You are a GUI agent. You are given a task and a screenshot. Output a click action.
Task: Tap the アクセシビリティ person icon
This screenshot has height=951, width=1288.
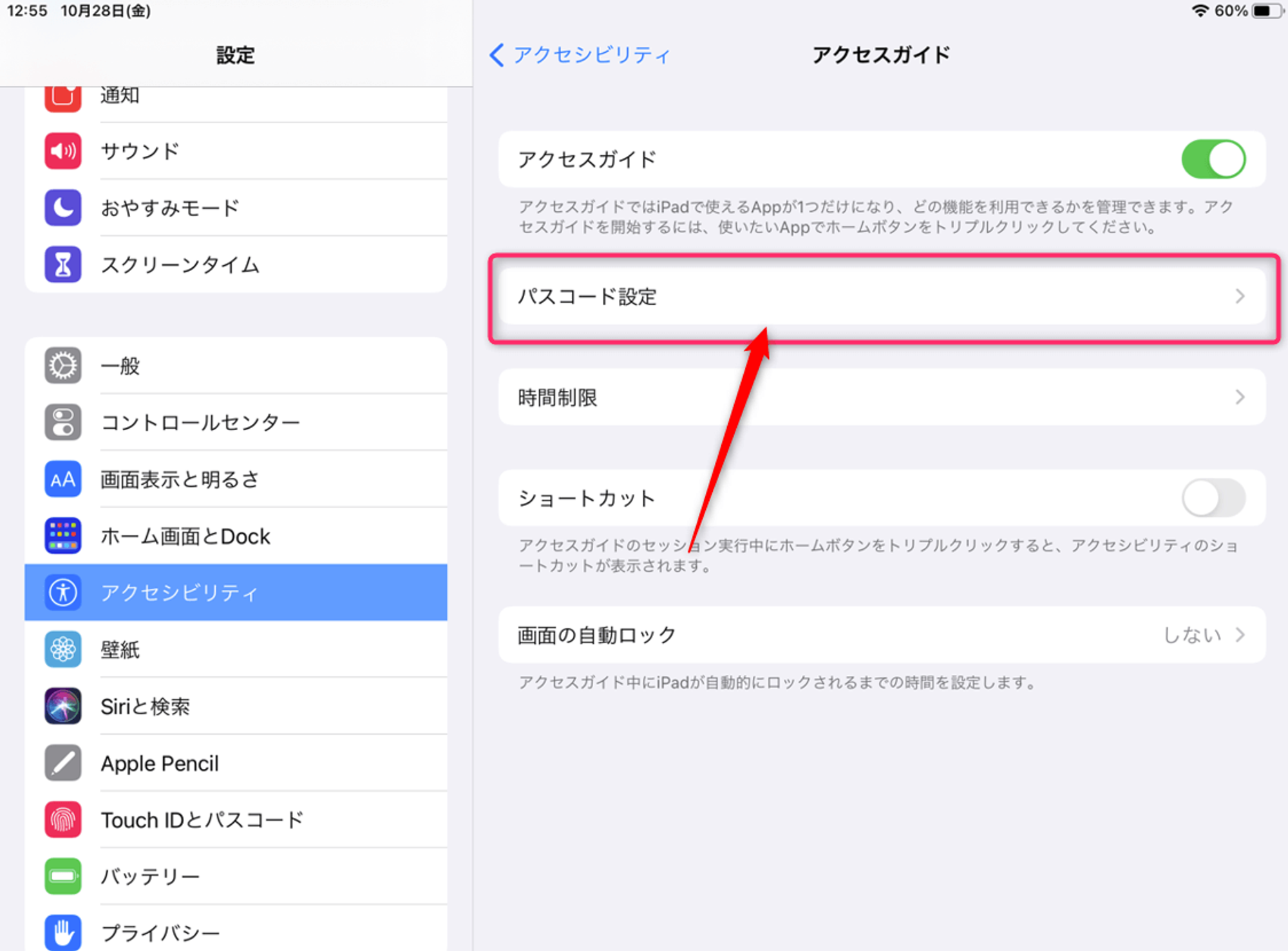[x=62, y=592]
